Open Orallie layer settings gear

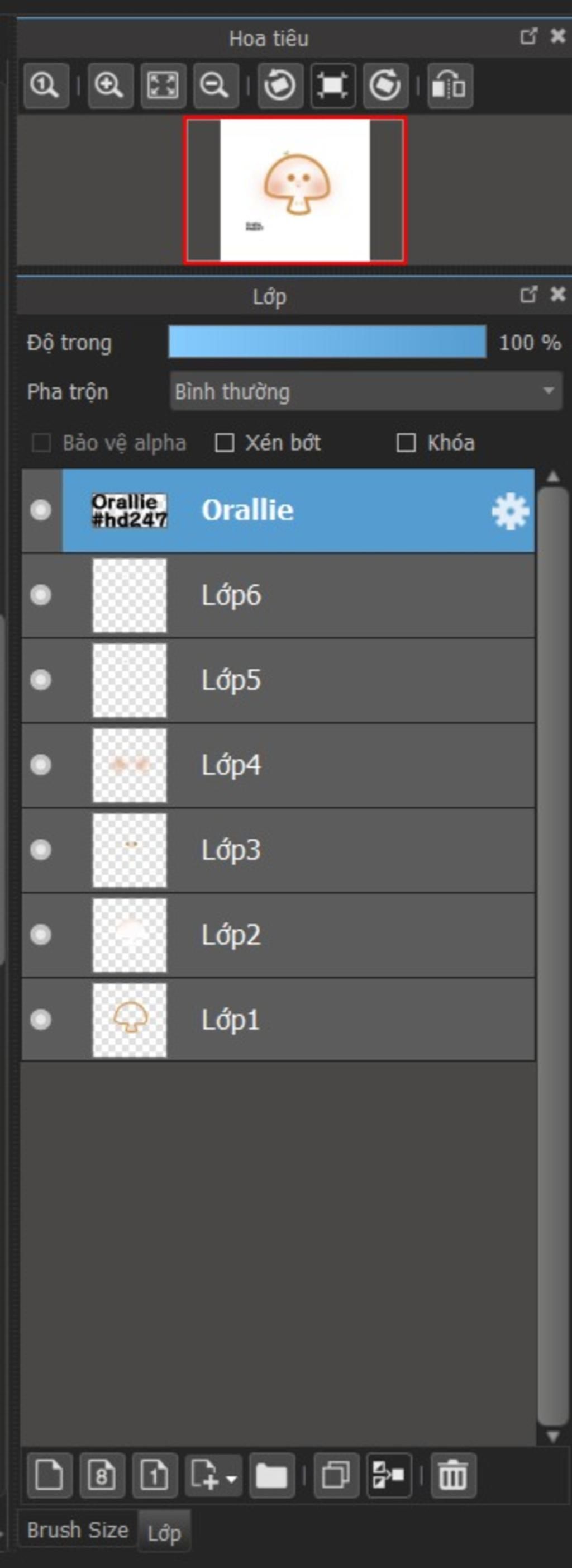tap(510, 511)
